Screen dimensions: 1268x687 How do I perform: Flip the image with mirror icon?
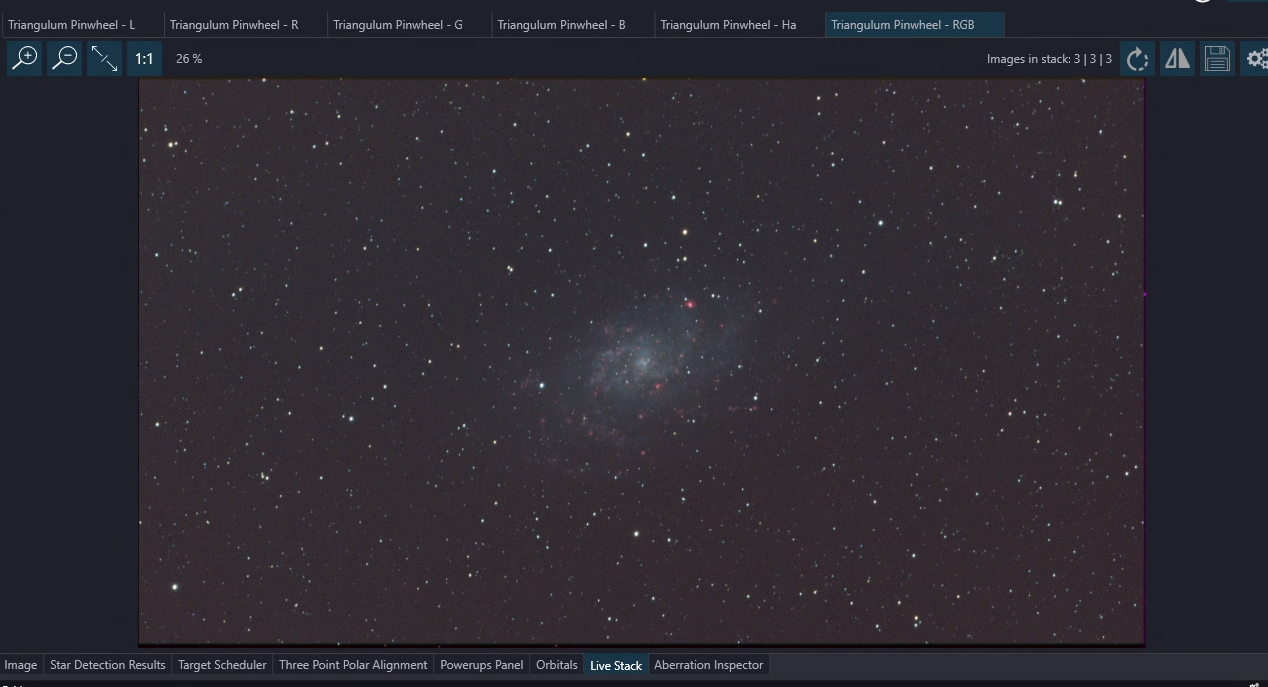coord(1177,59)
